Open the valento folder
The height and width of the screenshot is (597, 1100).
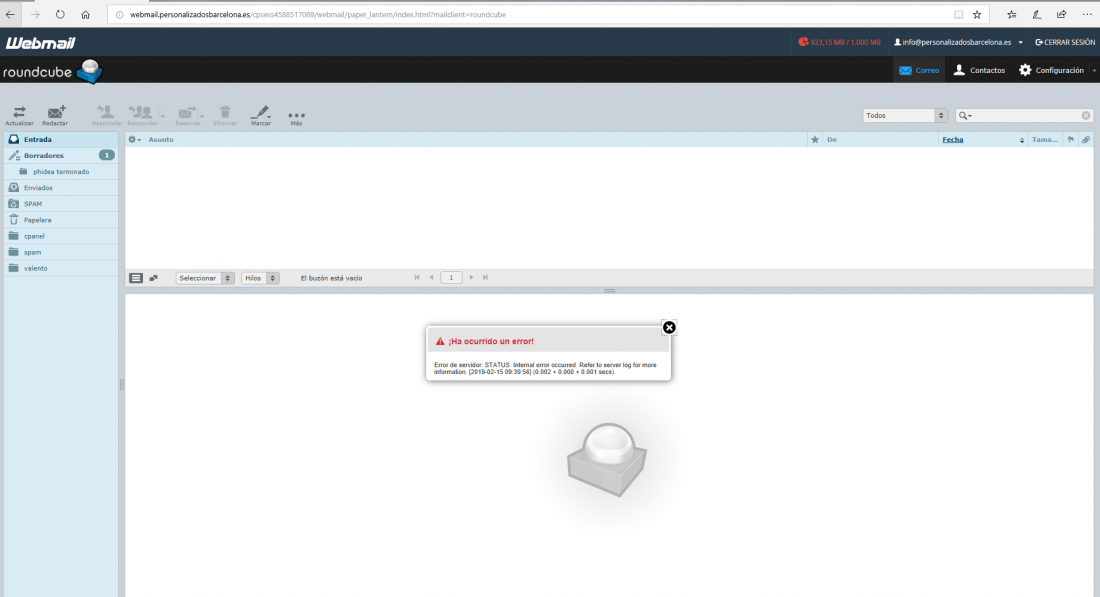(x=60, y=269)
